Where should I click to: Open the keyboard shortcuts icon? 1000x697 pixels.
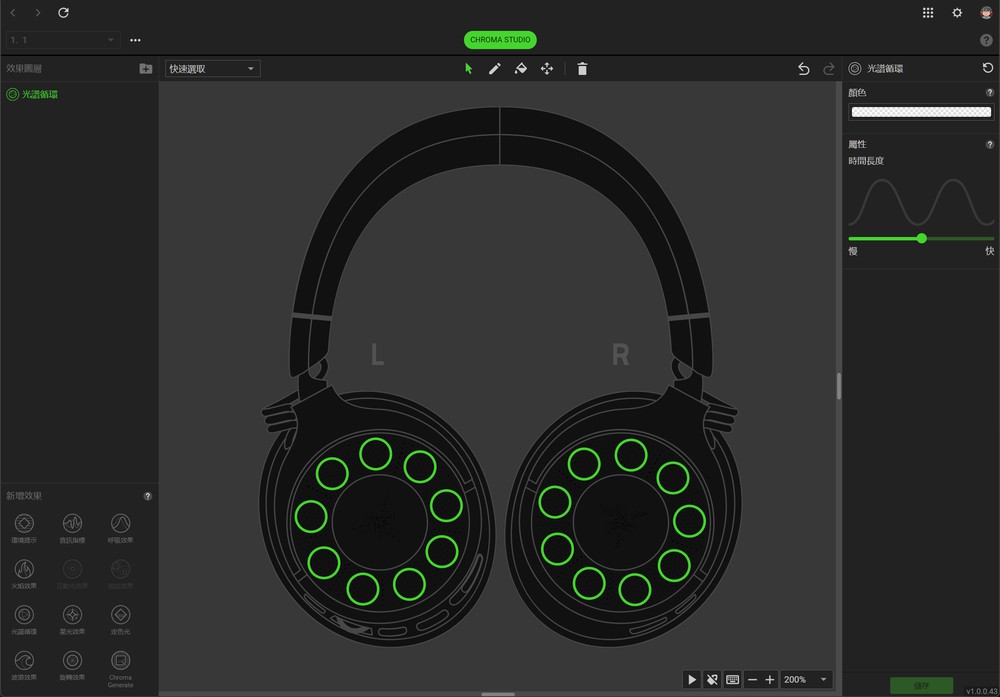tap(733, 680)
